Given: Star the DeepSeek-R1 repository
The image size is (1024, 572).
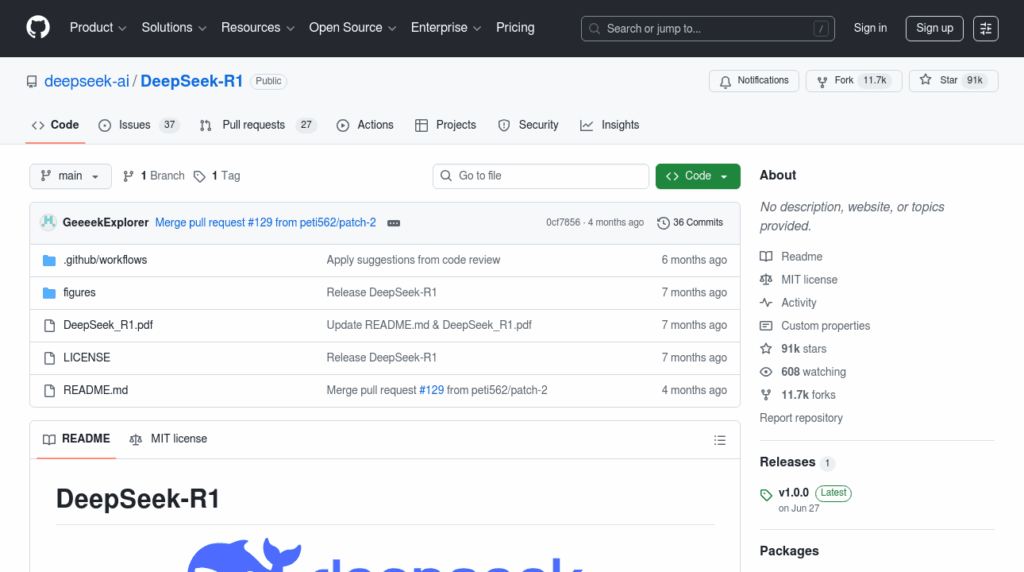Looking at the screenshot, I should 953,81.
